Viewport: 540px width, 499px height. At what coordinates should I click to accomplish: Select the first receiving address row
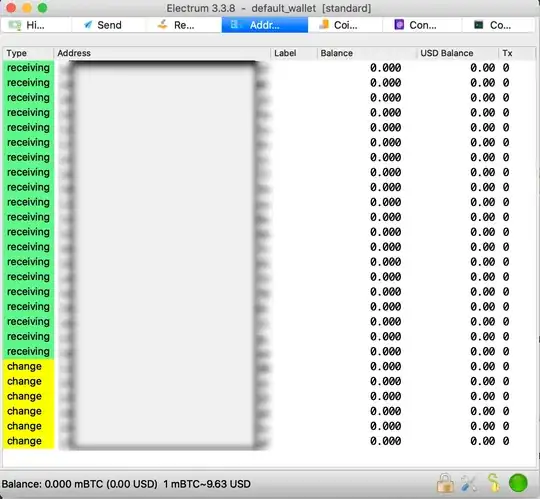coord(269,68)
